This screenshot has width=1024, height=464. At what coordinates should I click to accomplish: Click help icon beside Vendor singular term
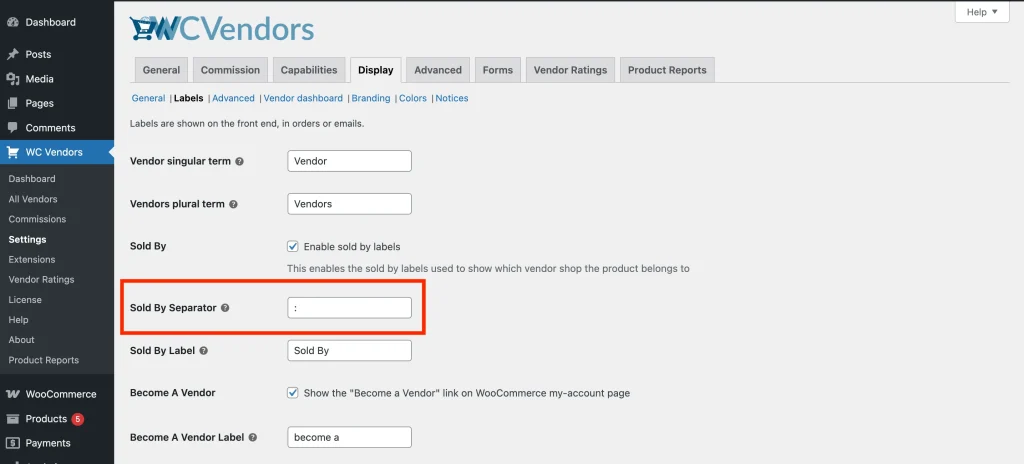[x=239, y=161]
